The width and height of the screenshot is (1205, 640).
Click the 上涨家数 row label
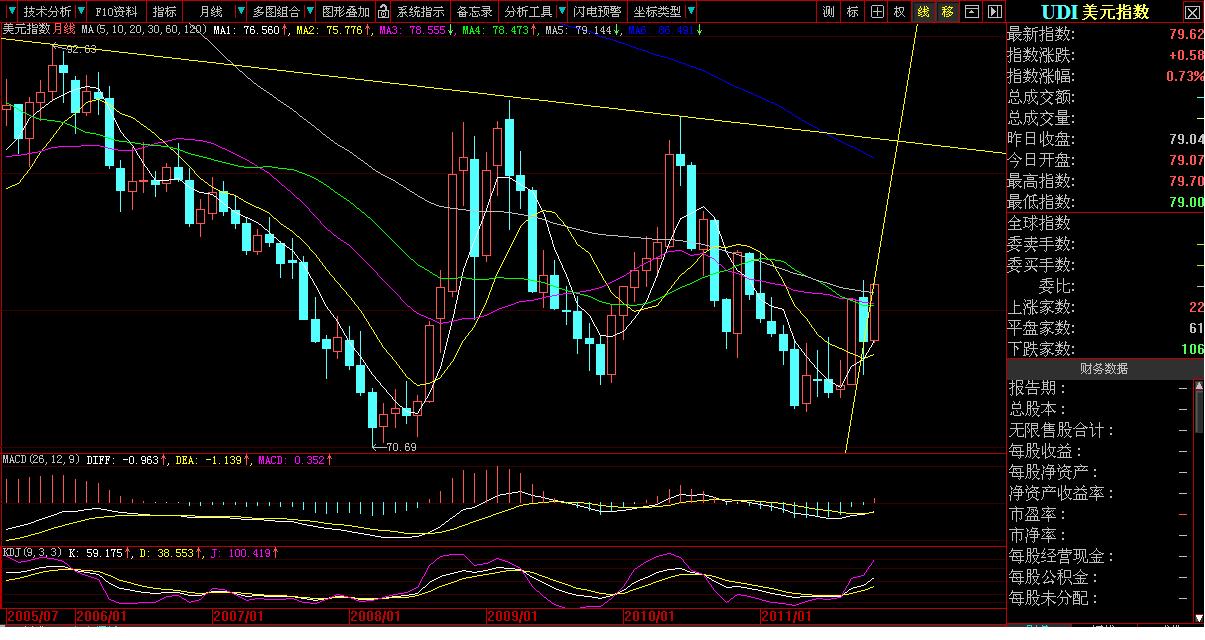coord(1041,307)
